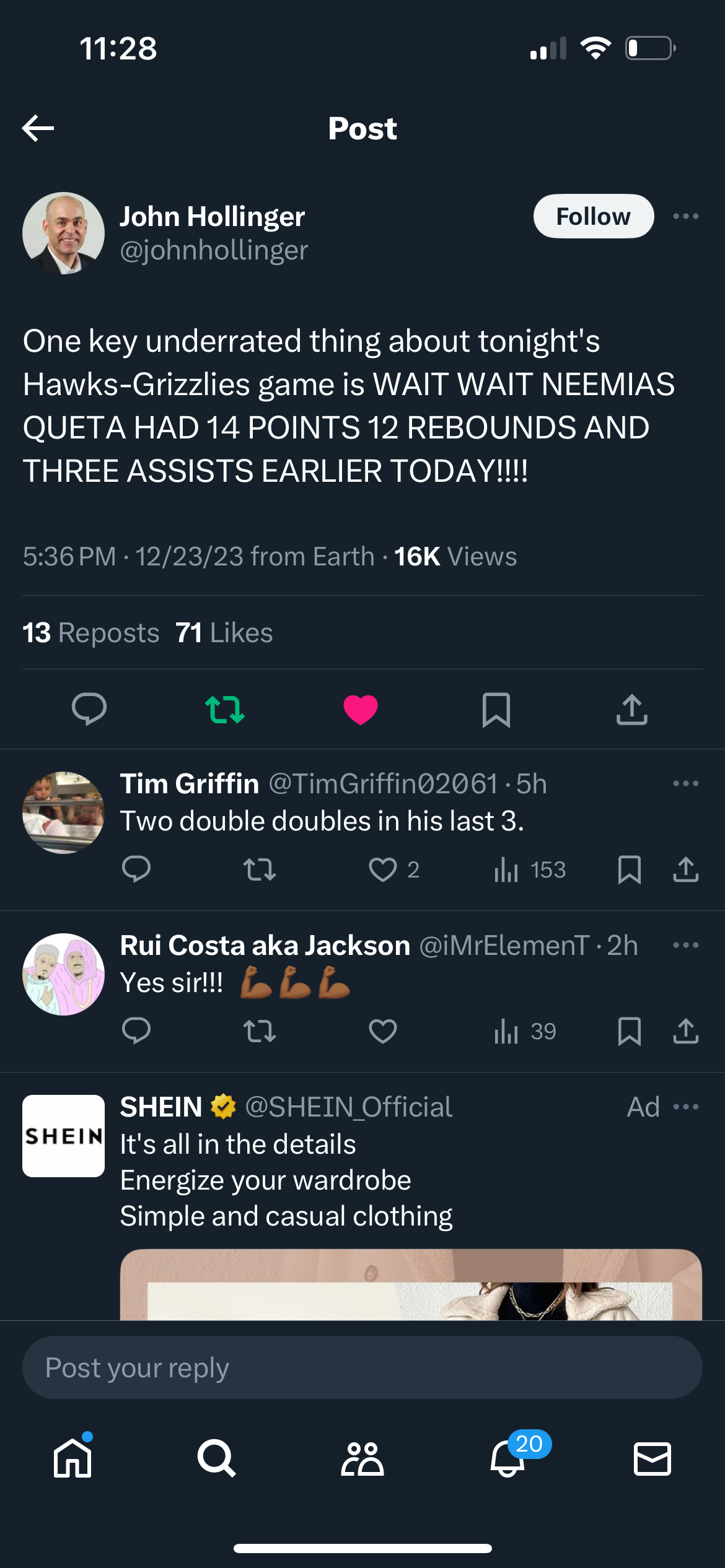Open the Search tab
The image size is (725, 1568).
pos(217,1458)
